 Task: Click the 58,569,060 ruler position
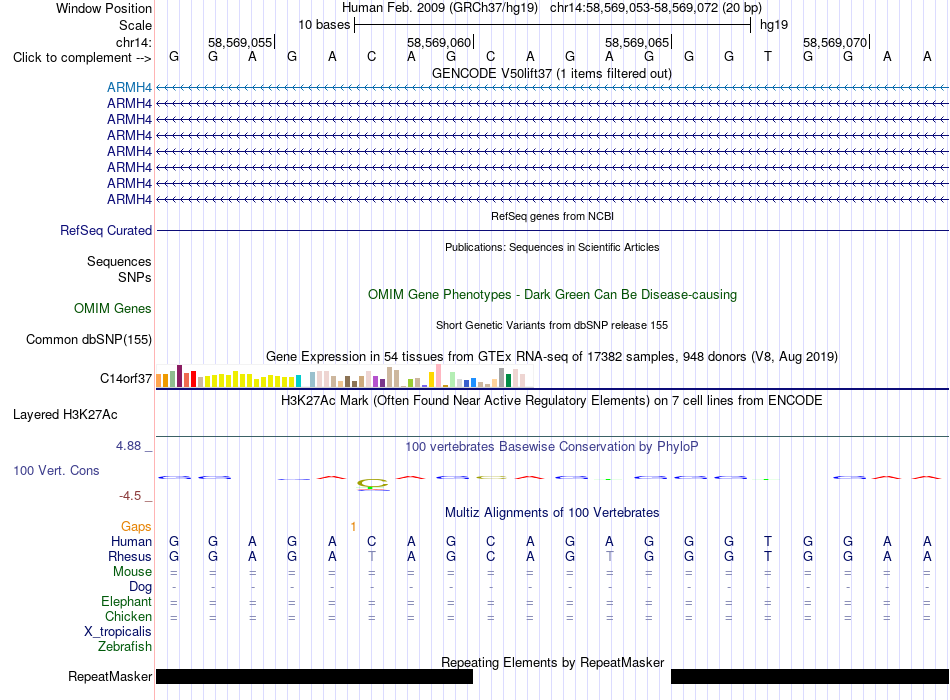click(439, 42)
